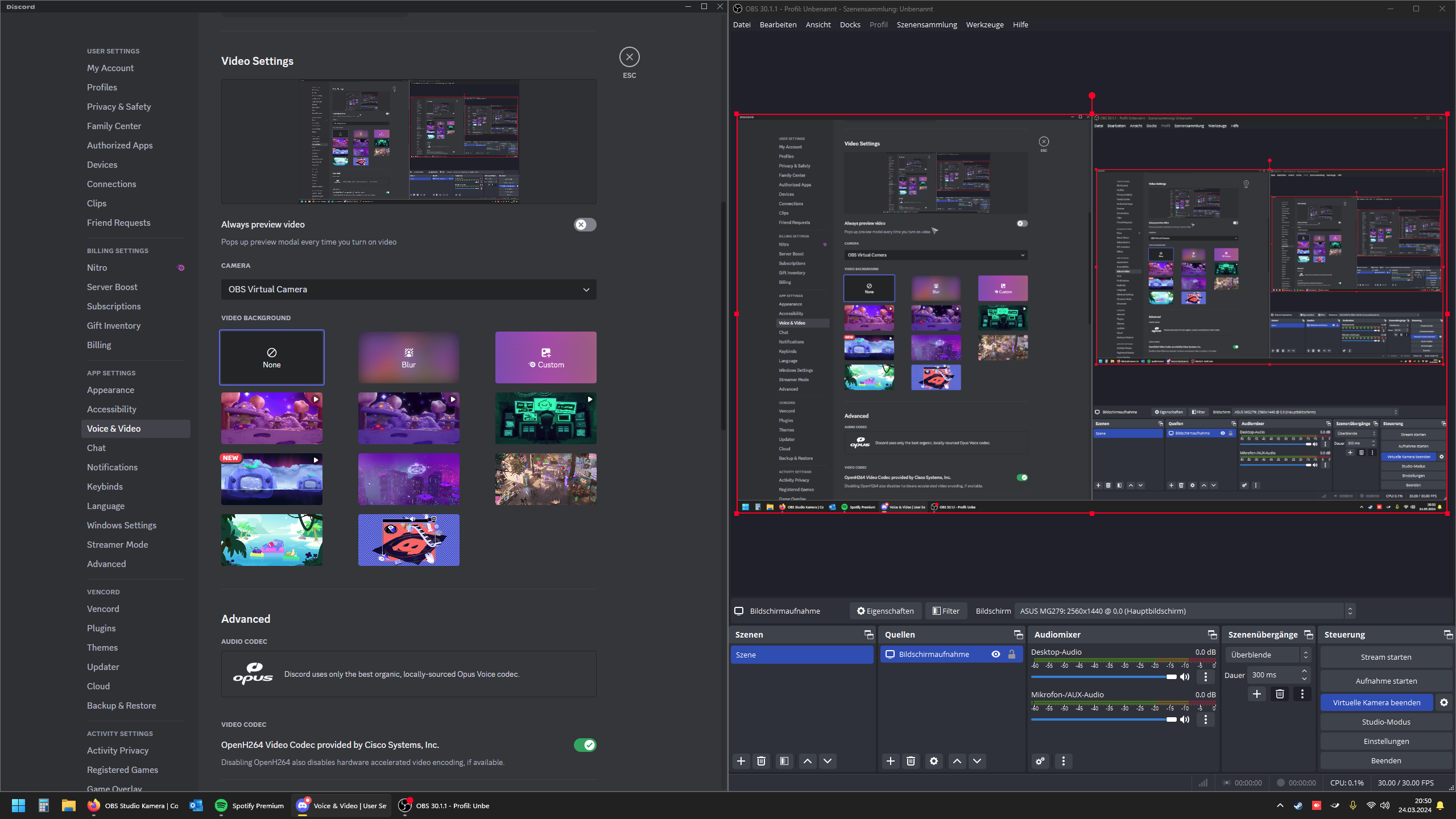Disable the OpenH264 Video Codec toggle

pos(585,745)
